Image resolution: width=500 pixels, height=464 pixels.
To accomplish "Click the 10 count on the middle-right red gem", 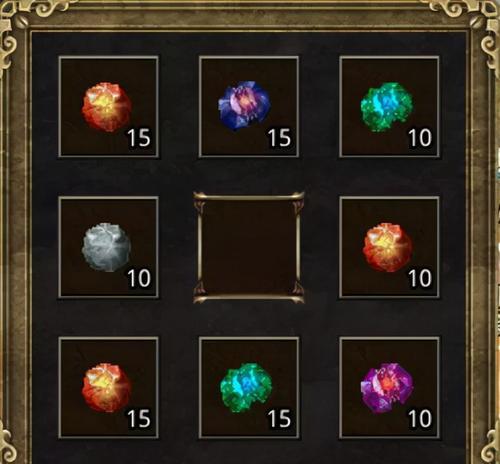I will point(420,278).
